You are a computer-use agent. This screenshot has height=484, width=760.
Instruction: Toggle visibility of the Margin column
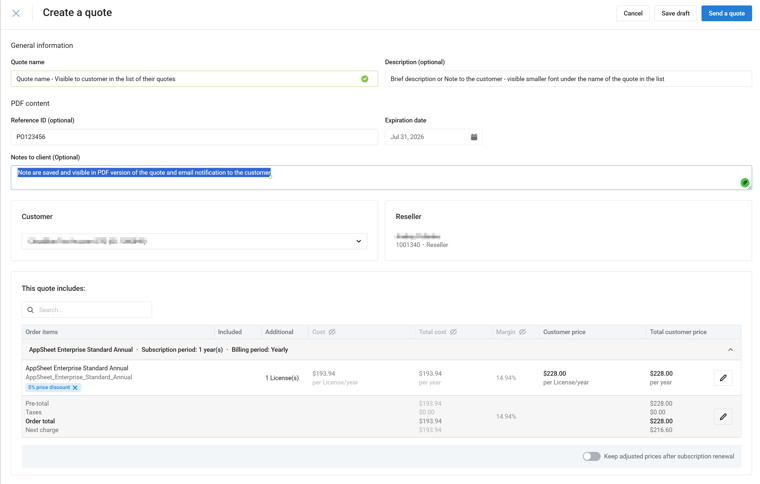tap(522, 332)
